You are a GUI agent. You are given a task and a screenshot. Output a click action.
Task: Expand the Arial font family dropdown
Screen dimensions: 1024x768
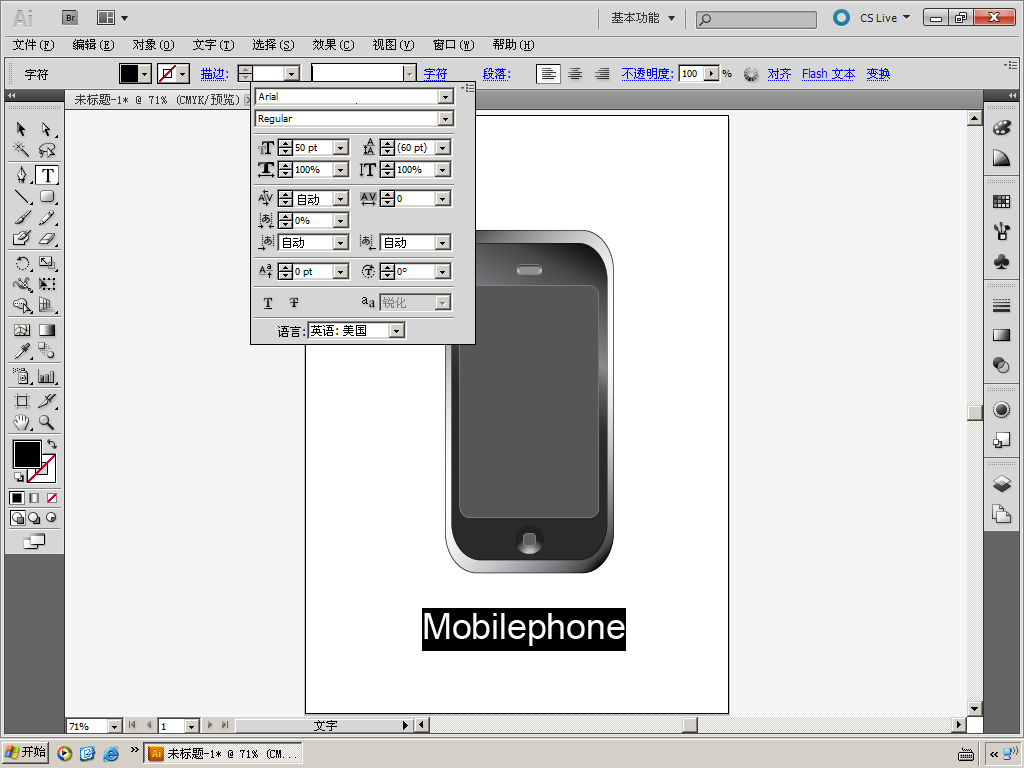[x=446, y=97]
